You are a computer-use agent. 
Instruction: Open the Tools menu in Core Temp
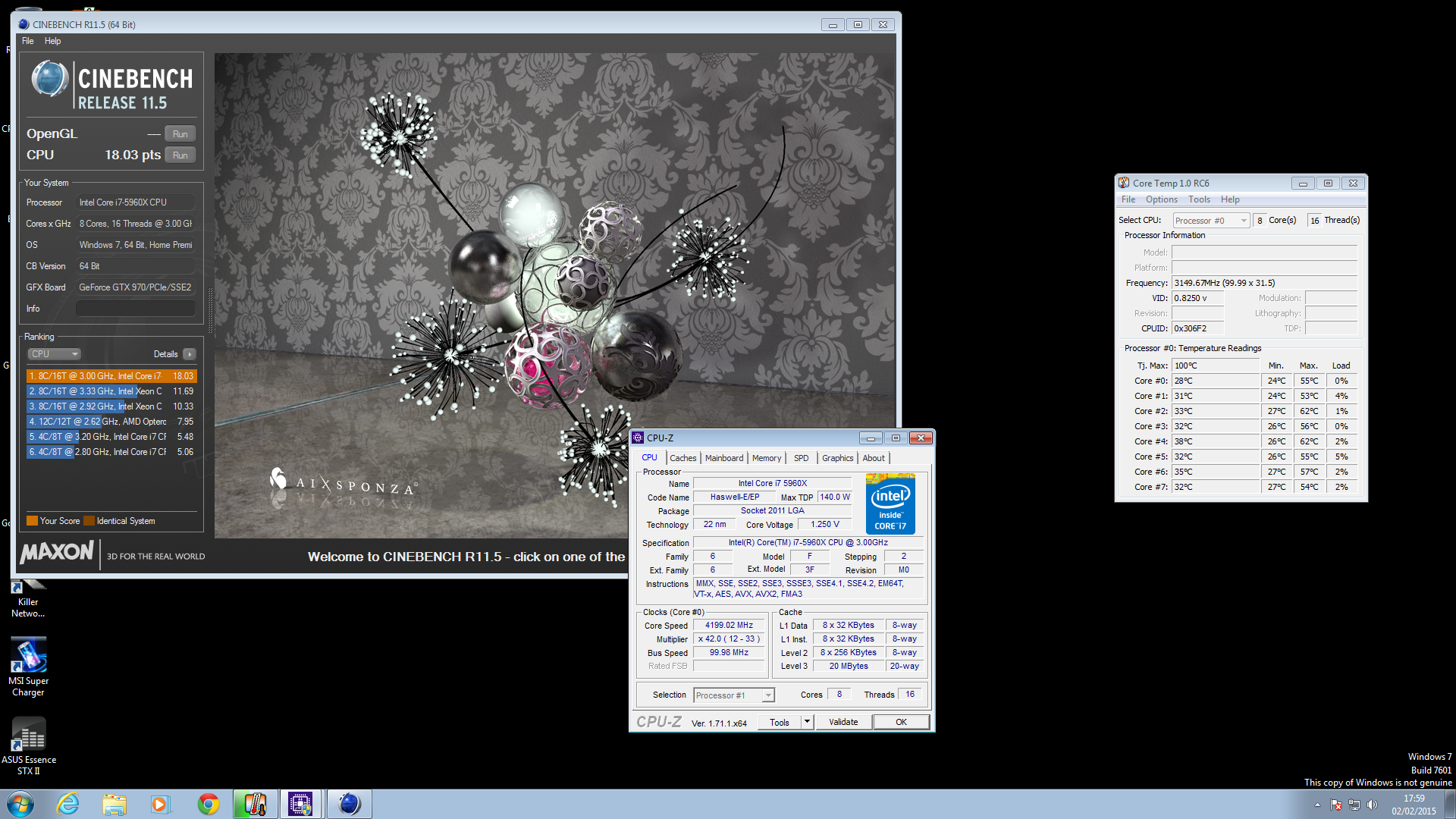coord(1199,199)
